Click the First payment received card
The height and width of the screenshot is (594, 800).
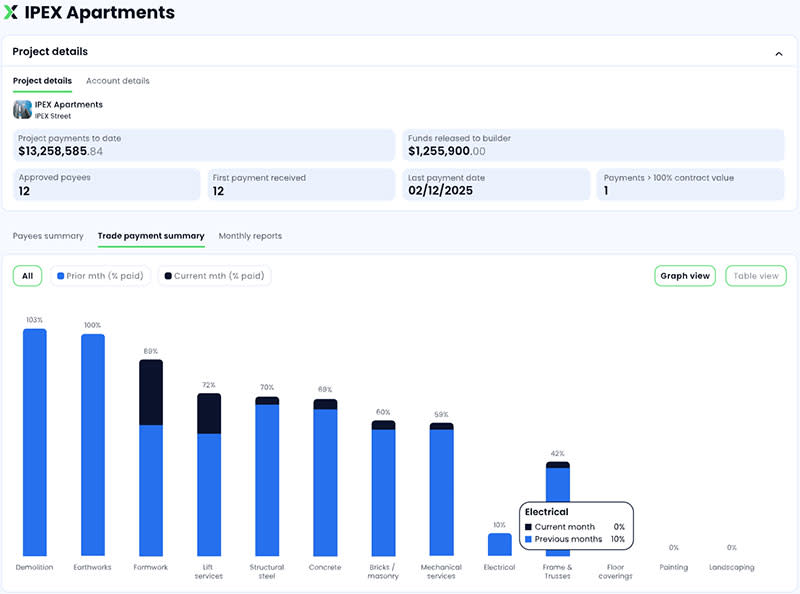301,184
